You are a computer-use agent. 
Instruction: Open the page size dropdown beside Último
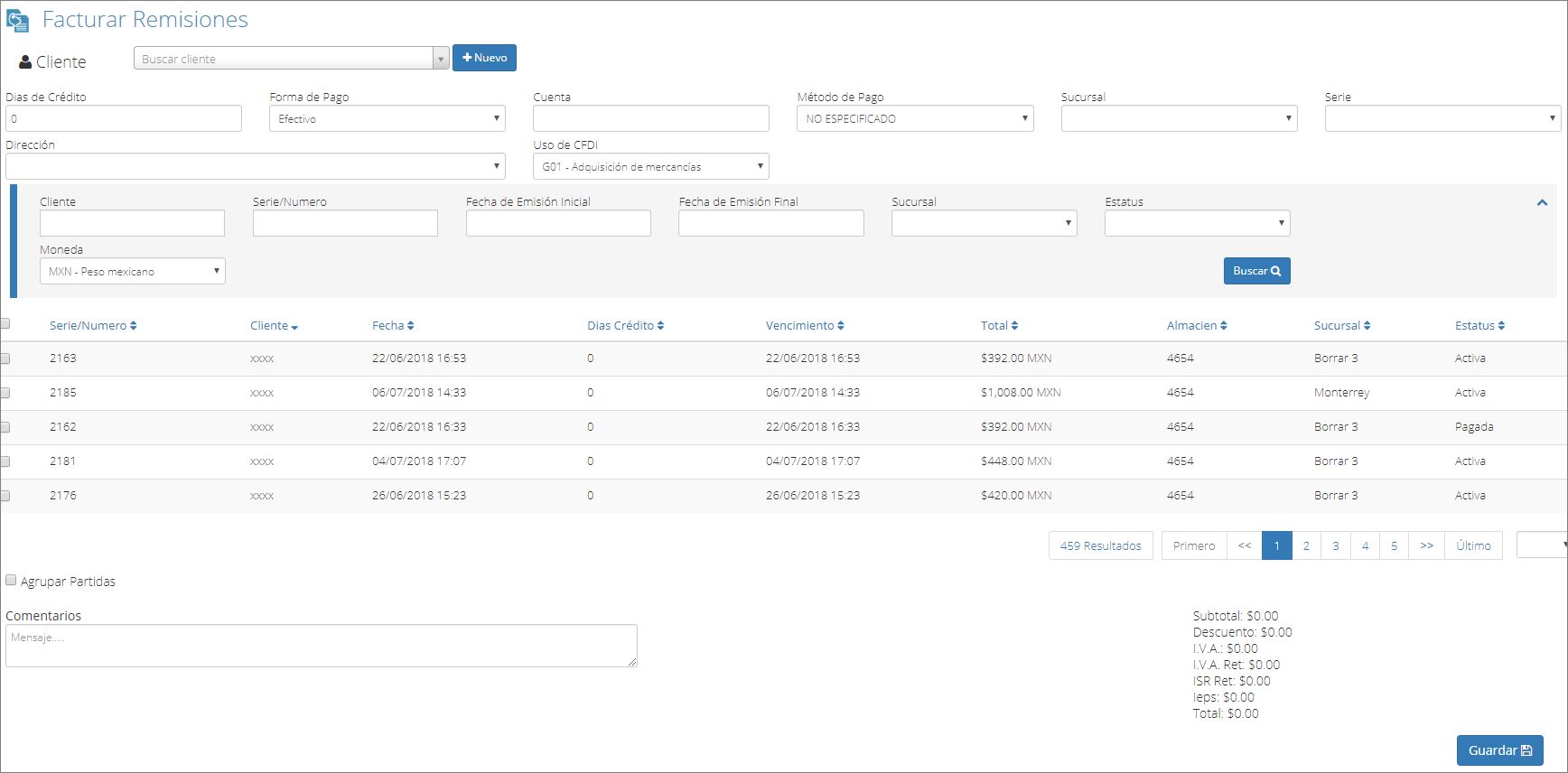coord(1542,545)
